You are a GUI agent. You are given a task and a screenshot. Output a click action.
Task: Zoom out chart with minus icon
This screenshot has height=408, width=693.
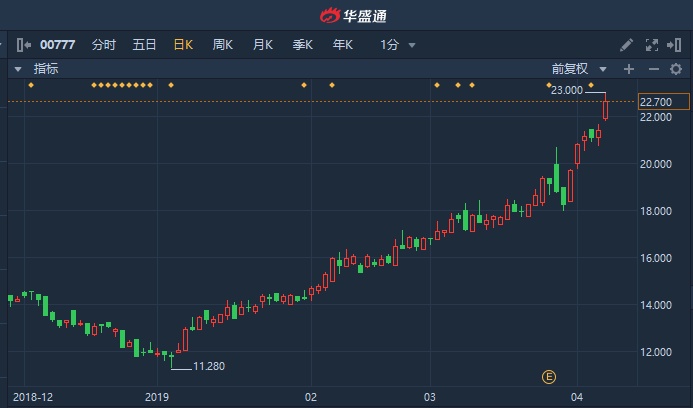pos(654,69)
